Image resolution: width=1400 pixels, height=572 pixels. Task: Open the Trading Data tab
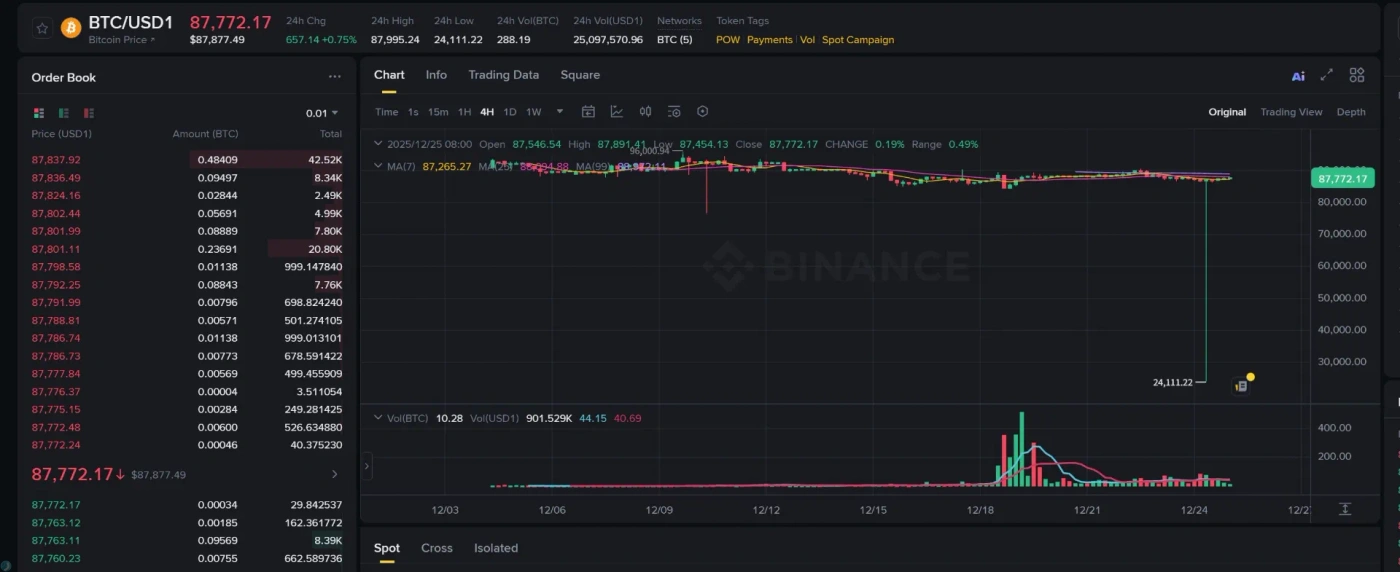503,75
